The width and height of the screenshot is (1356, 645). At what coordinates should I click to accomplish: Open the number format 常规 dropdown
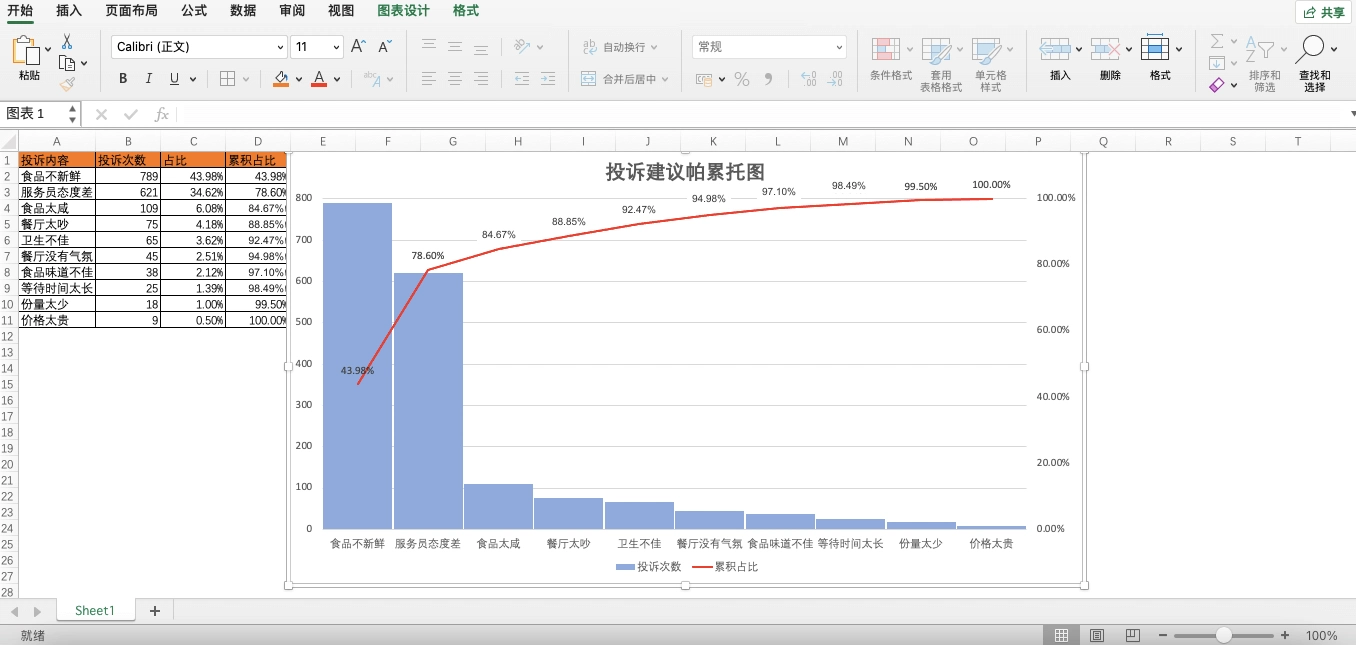coord(839,47)
